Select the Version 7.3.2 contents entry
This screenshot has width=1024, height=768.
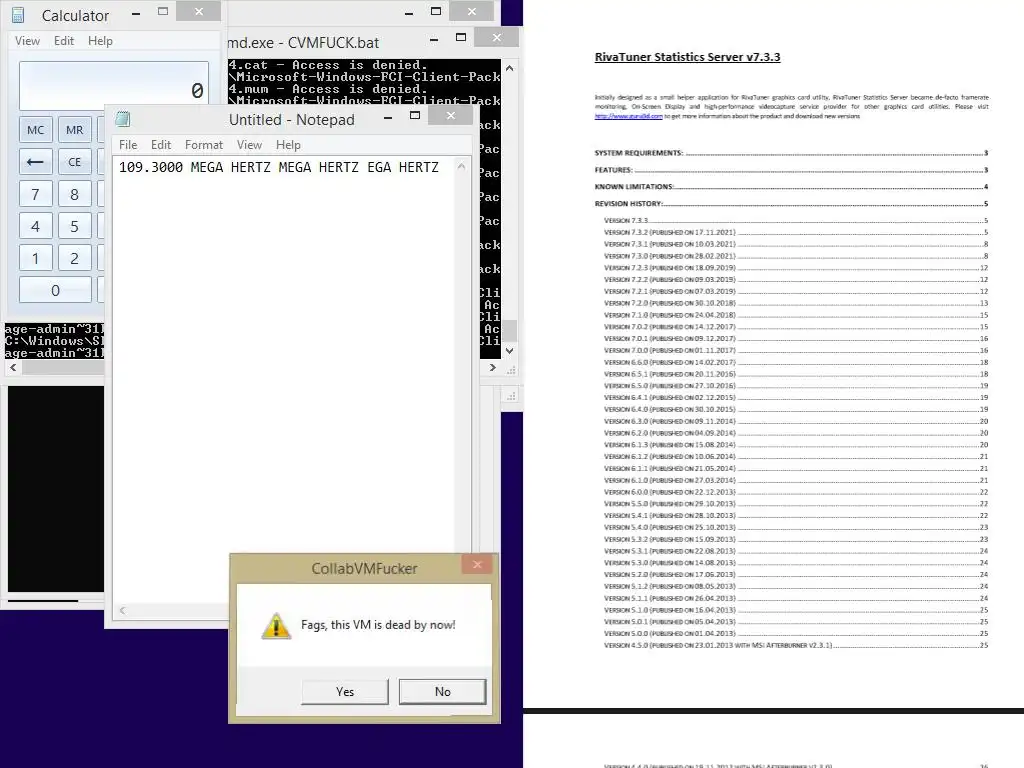(795, 232)
